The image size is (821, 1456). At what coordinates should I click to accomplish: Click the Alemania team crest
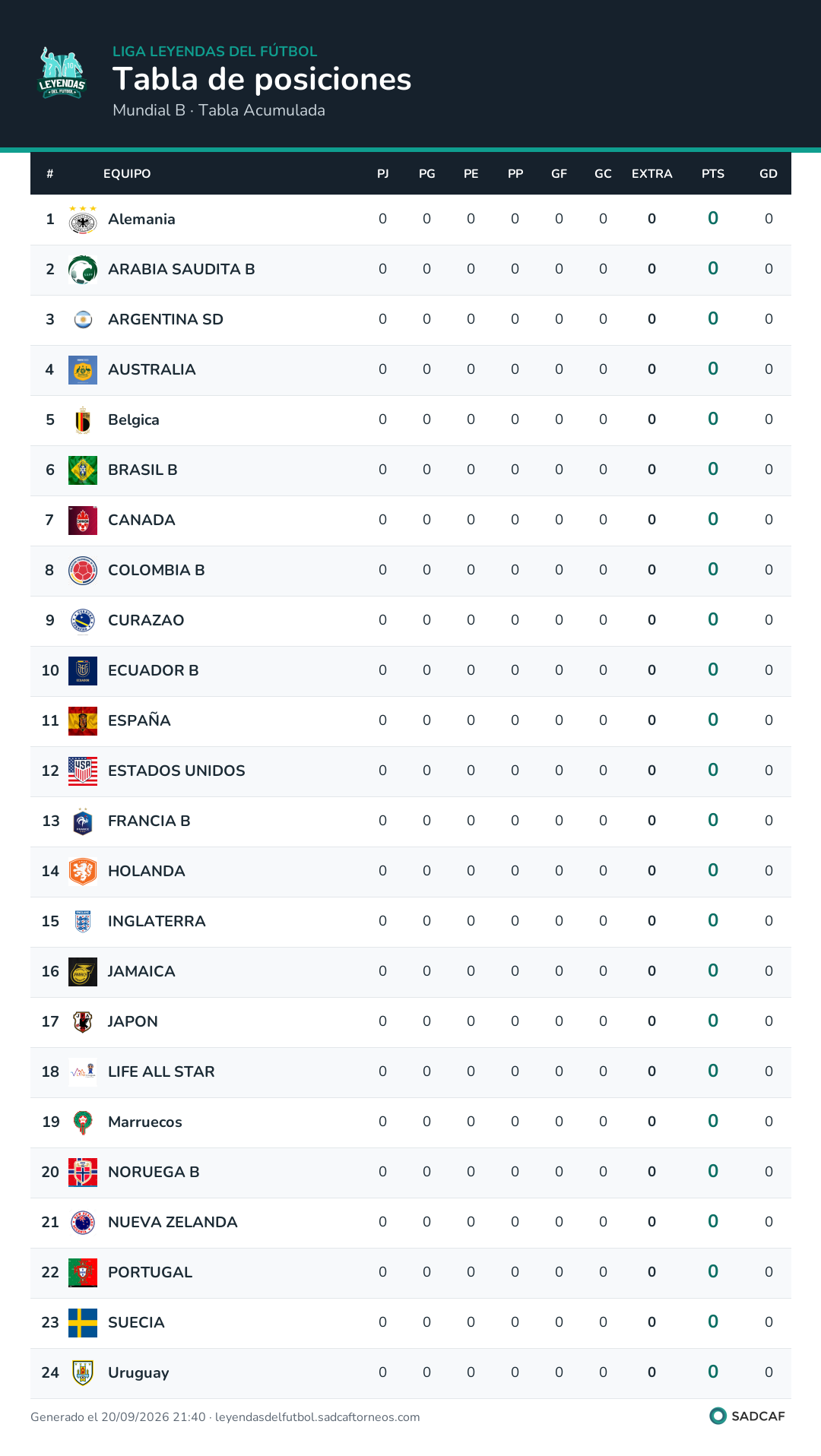click(83, 220)
